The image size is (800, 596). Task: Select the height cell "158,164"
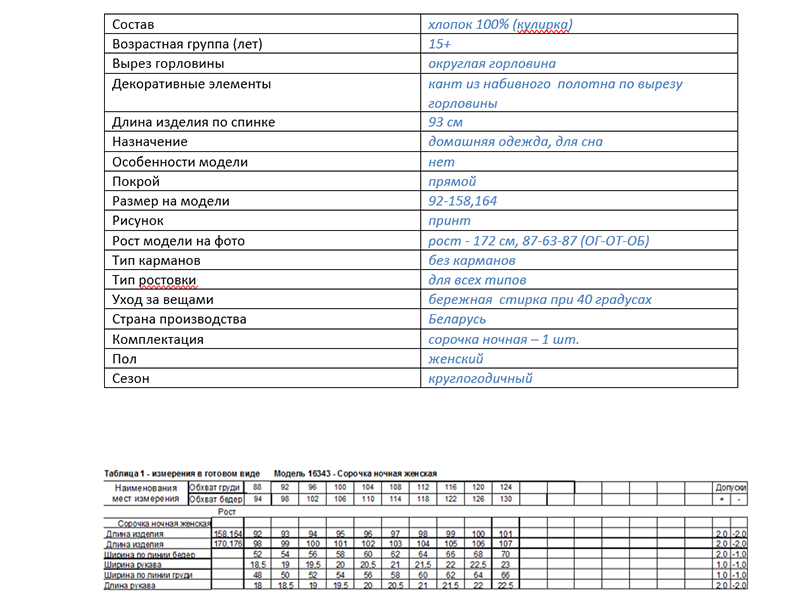pos(228,534)
